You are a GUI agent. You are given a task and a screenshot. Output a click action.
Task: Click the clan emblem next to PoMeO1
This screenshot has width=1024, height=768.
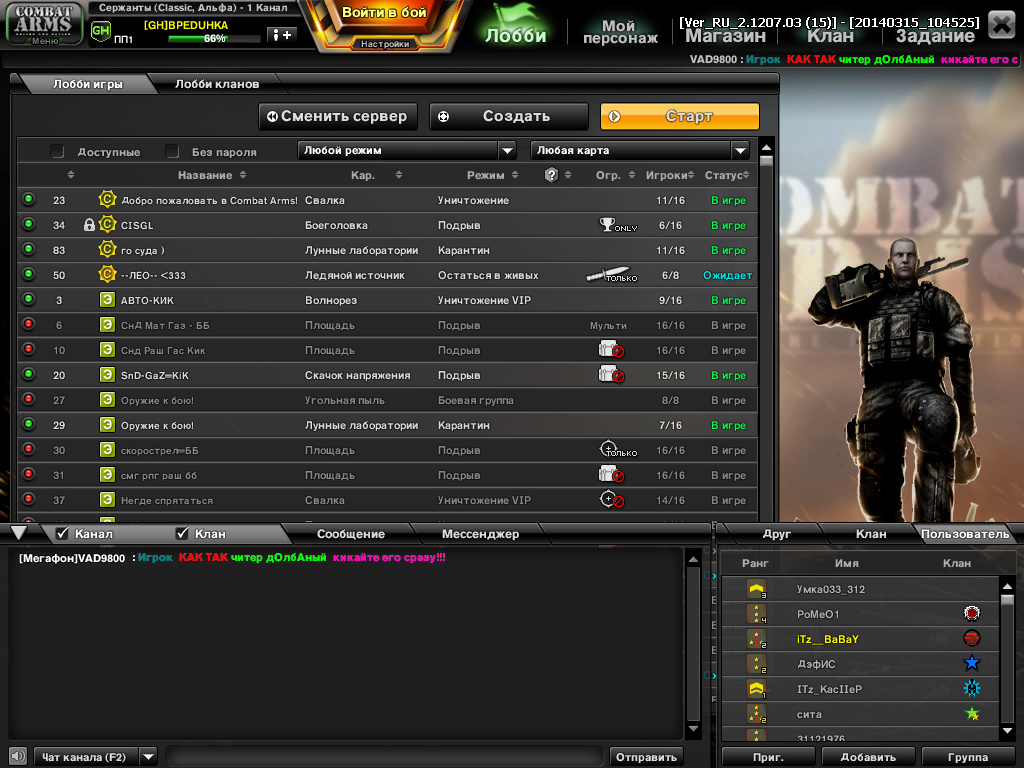pos(972,613)
